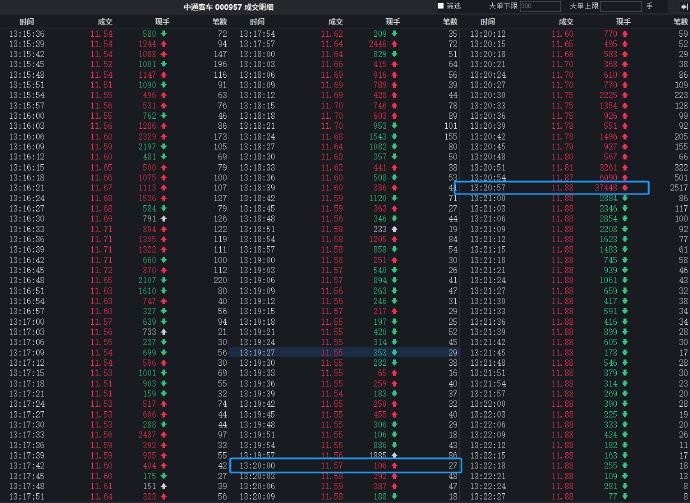Select the 13:21:45 trade time
The width and height of the screenshot is (690, 503).
[488, 352]
